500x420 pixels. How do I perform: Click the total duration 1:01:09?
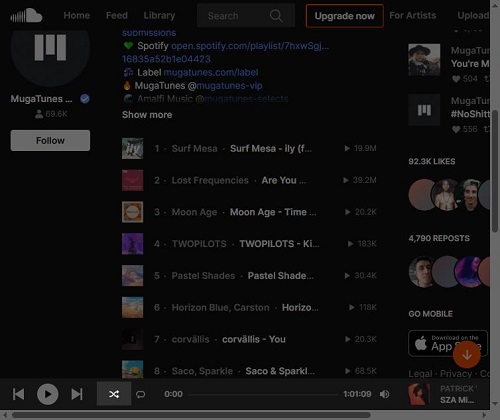[x=357, y=394]
